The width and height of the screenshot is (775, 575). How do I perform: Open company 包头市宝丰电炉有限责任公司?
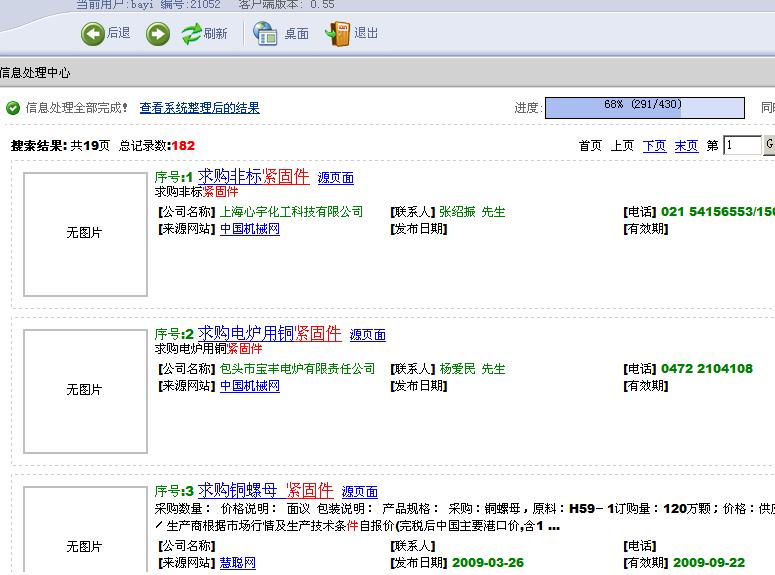point(297,369)
